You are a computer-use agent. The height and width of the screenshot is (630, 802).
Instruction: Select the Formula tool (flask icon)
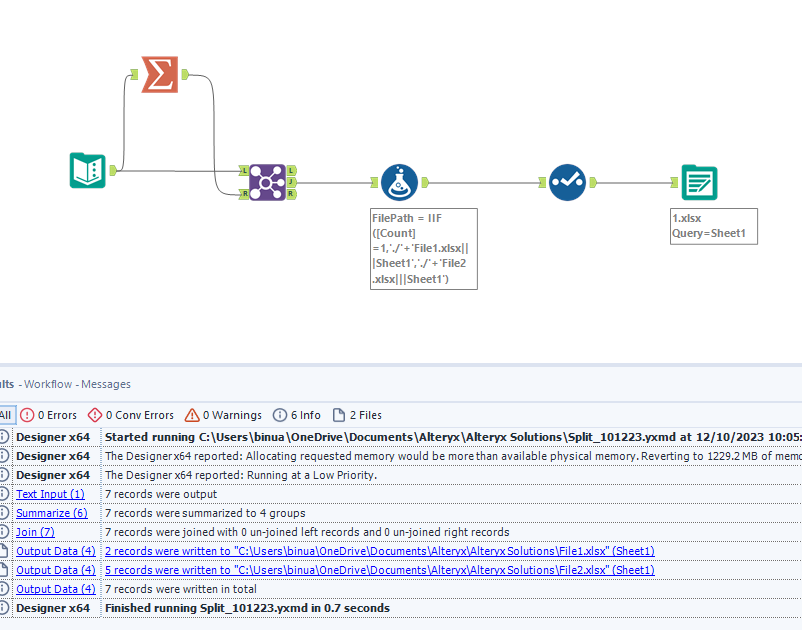[x=399, y=183]
